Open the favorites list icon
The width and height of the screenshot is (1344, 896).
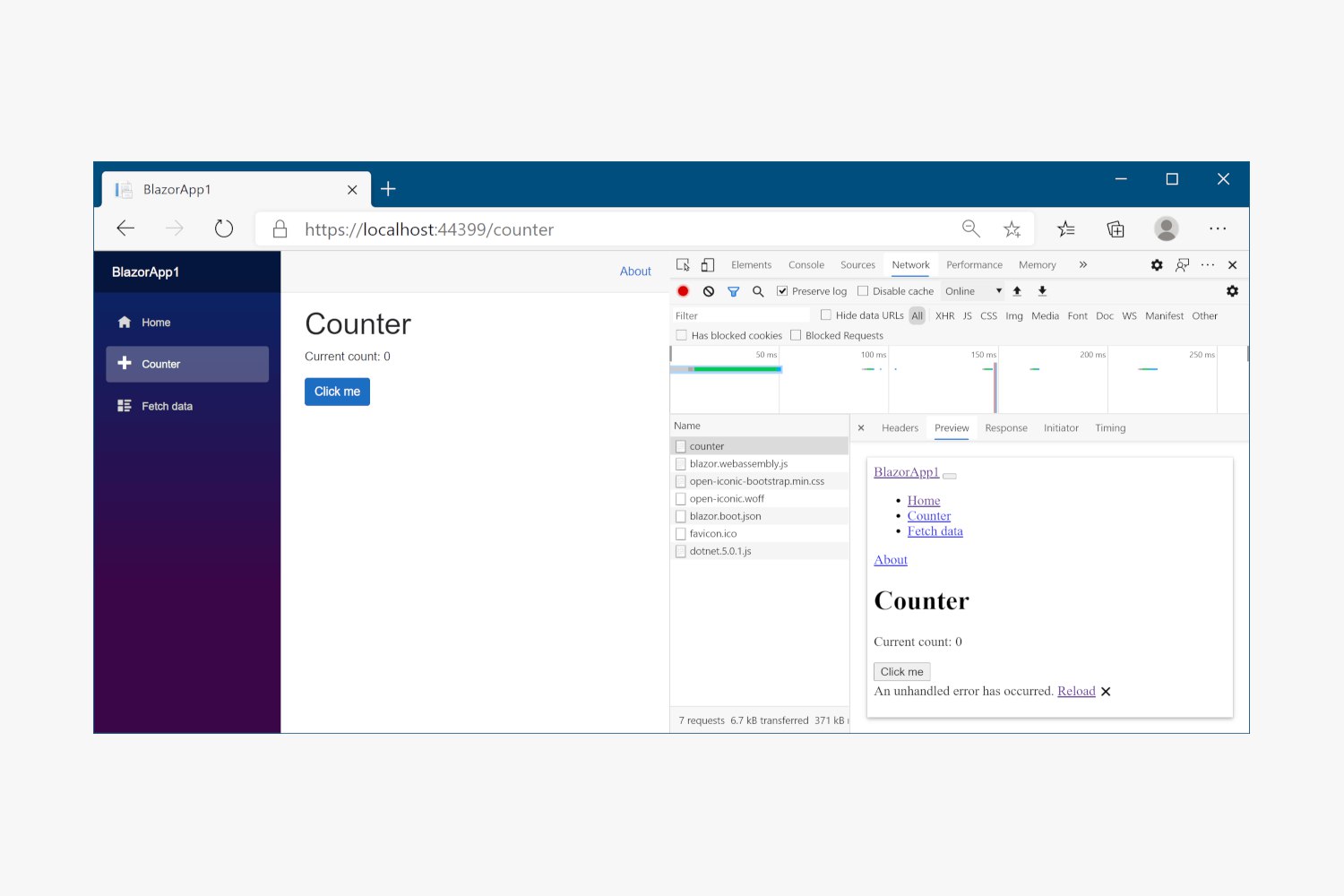pos(1066,229)
